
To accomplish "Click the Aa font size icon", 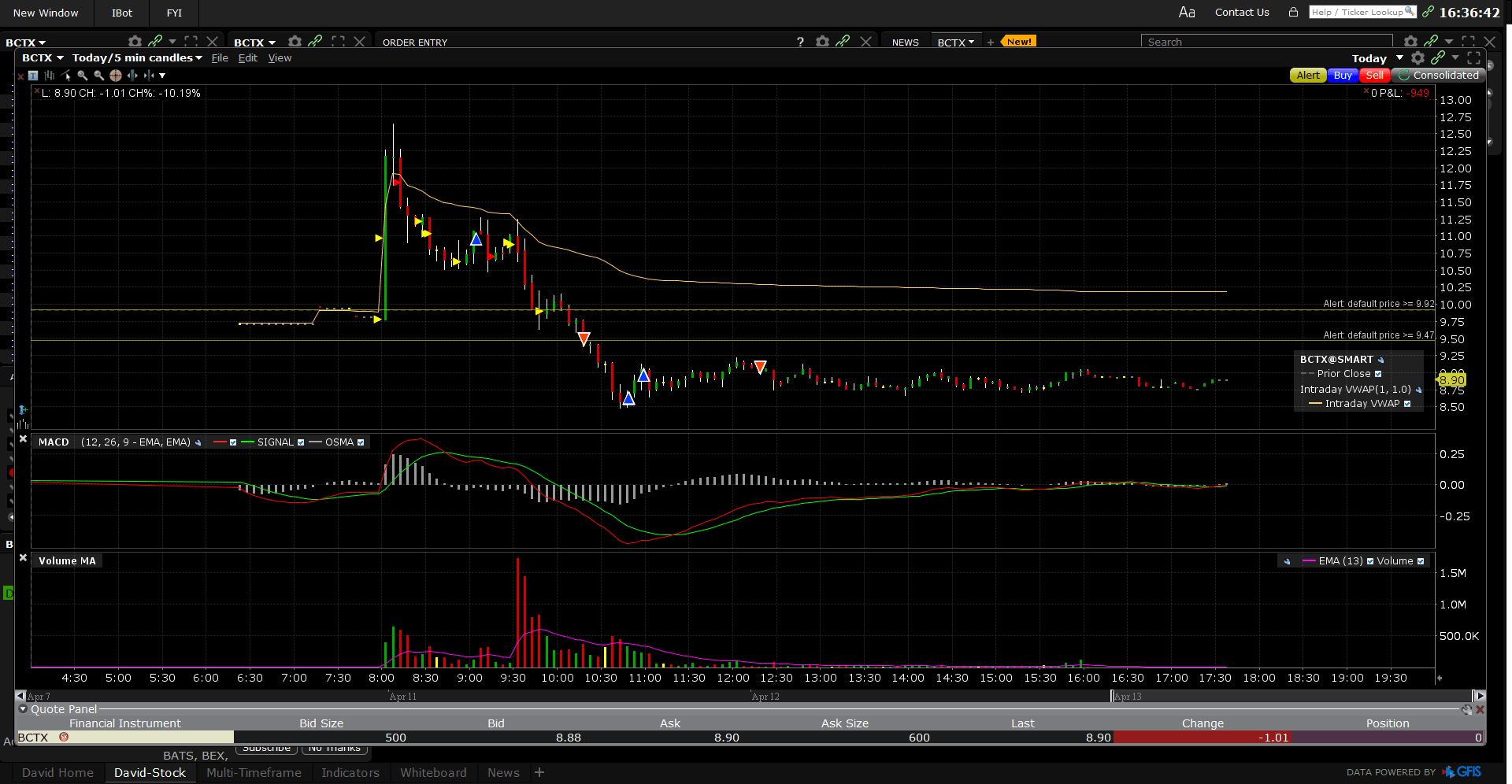I will tap(1186, 13).
